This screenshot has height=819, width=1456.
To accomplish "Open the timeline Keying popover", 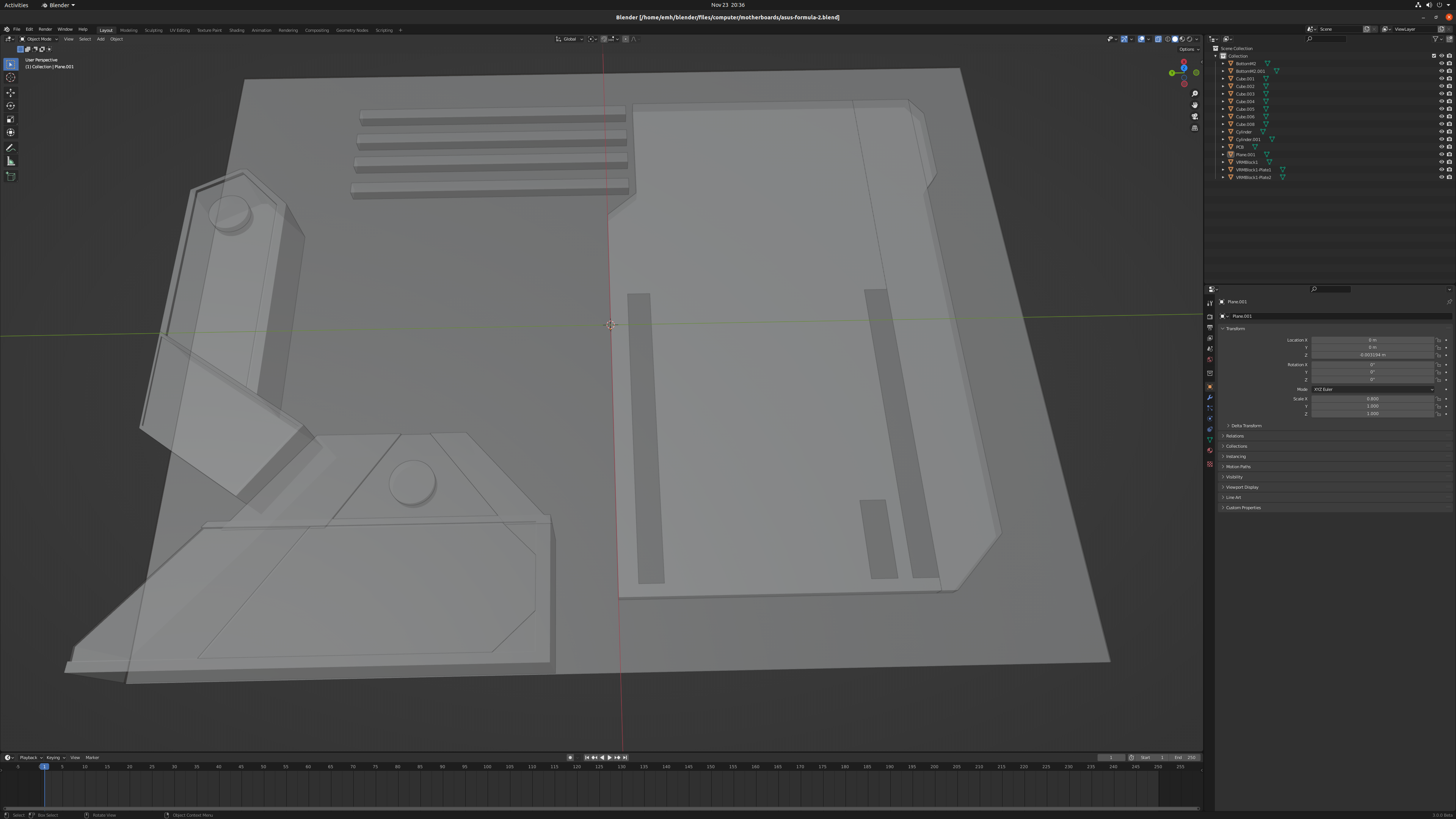I will pyautogui.click(x=55, y=758).
